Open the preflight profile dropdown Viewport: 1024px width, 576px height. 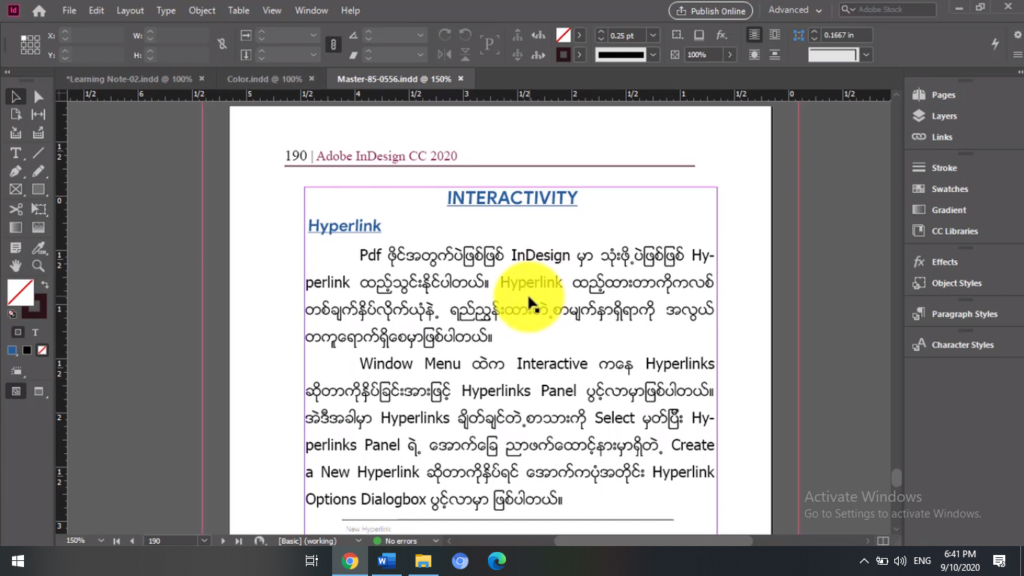click(358, 541)
